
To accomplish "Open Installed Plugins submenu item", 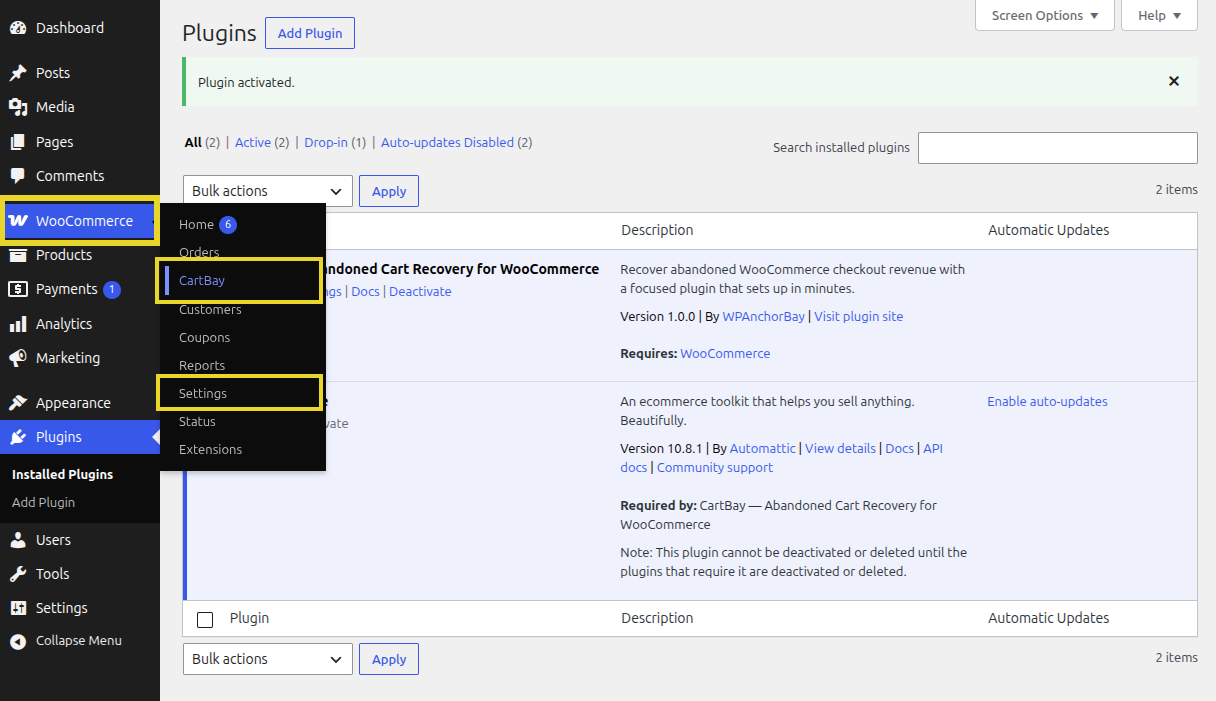I will pyautogui.click(x=63, y=475).
